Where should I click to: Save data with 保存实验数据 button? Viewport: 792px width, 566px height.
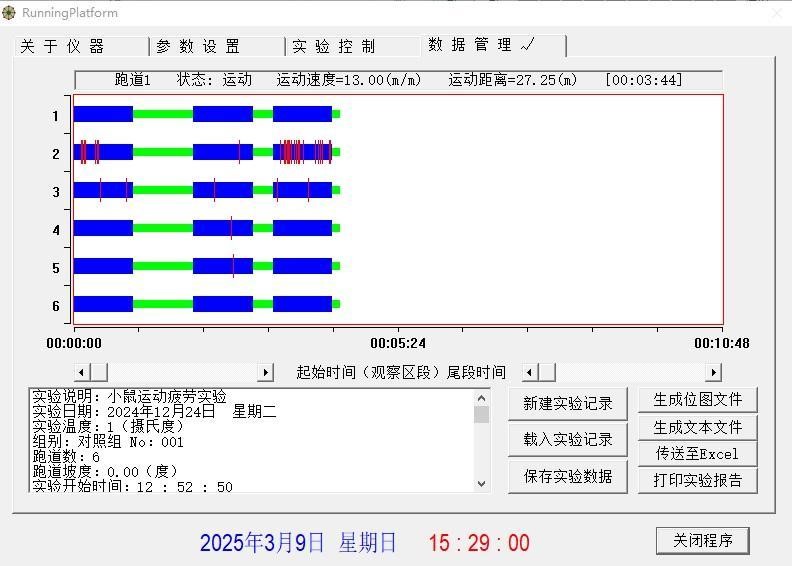coord(567,476)
